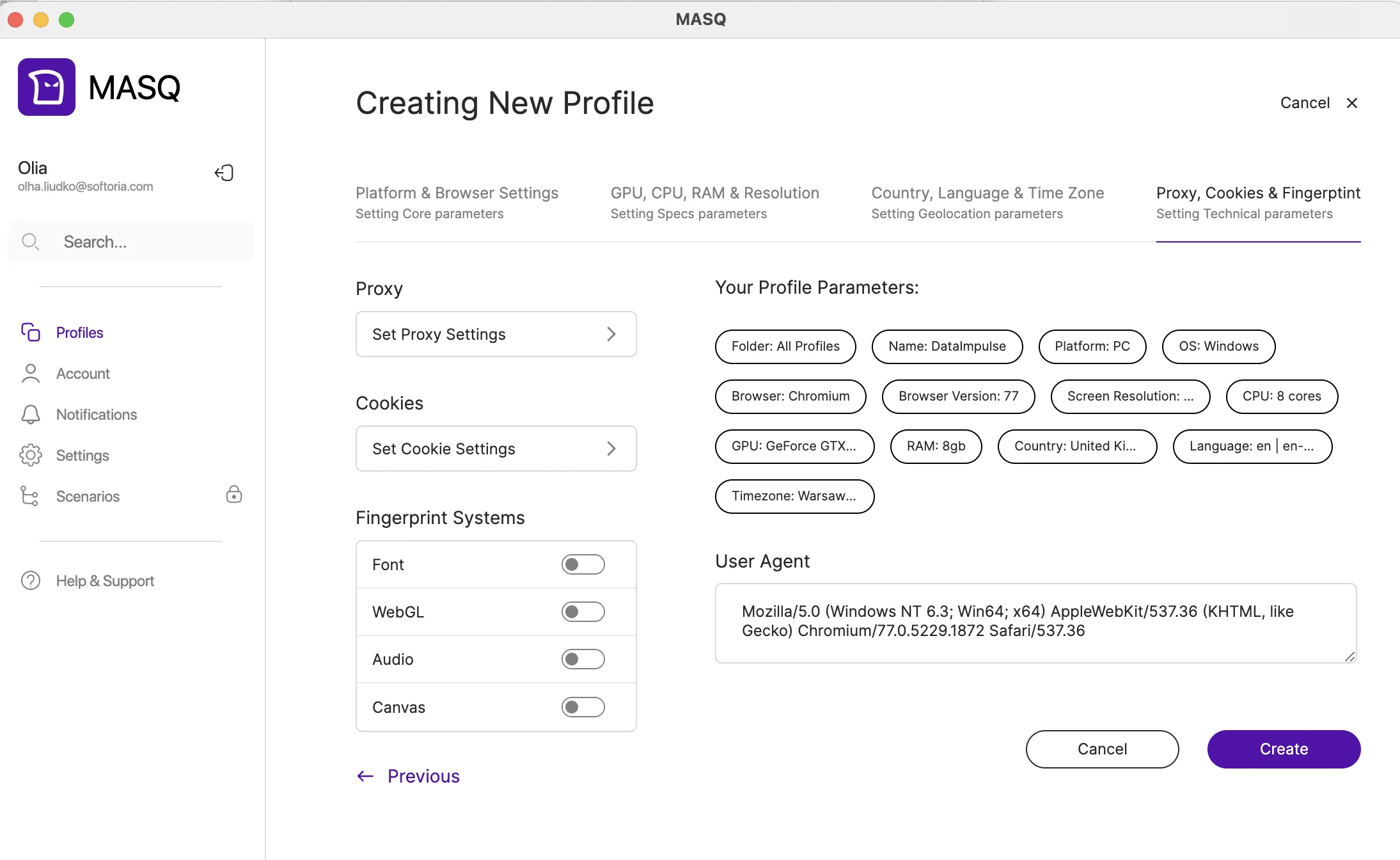Click the search magnifier icon
The width and height of the screenshot is (1400, 860).
point(30,242)
